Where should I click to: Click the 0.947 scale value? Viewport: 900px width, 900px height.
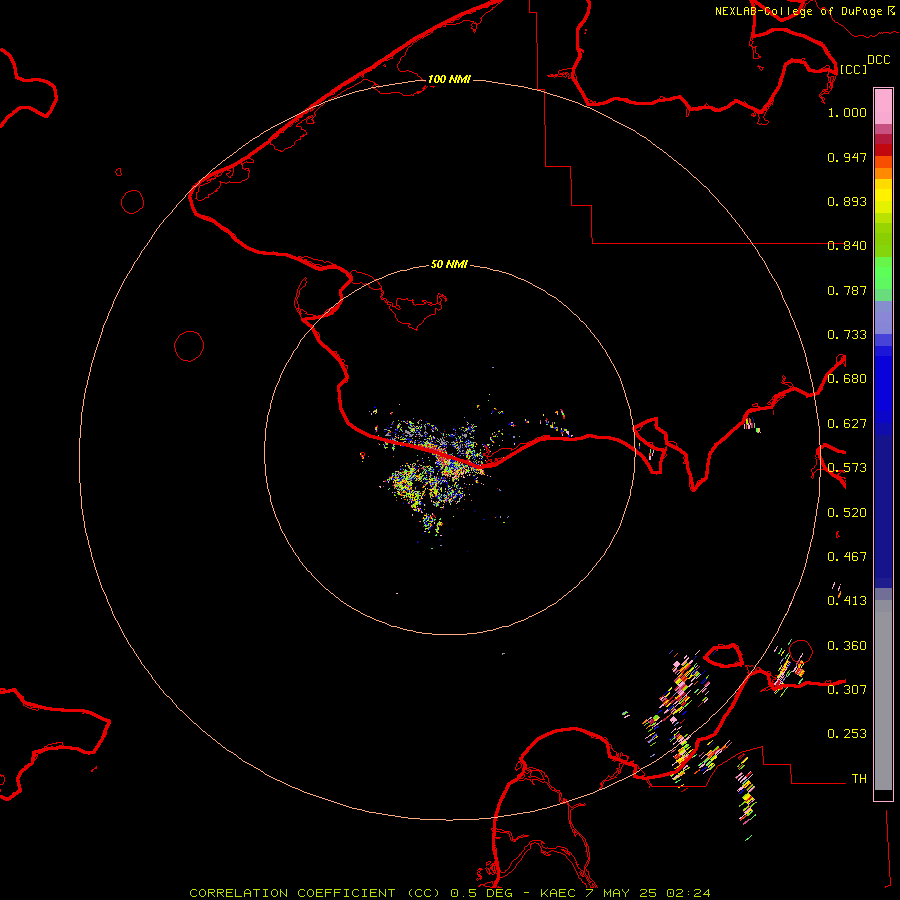[847, 157]
